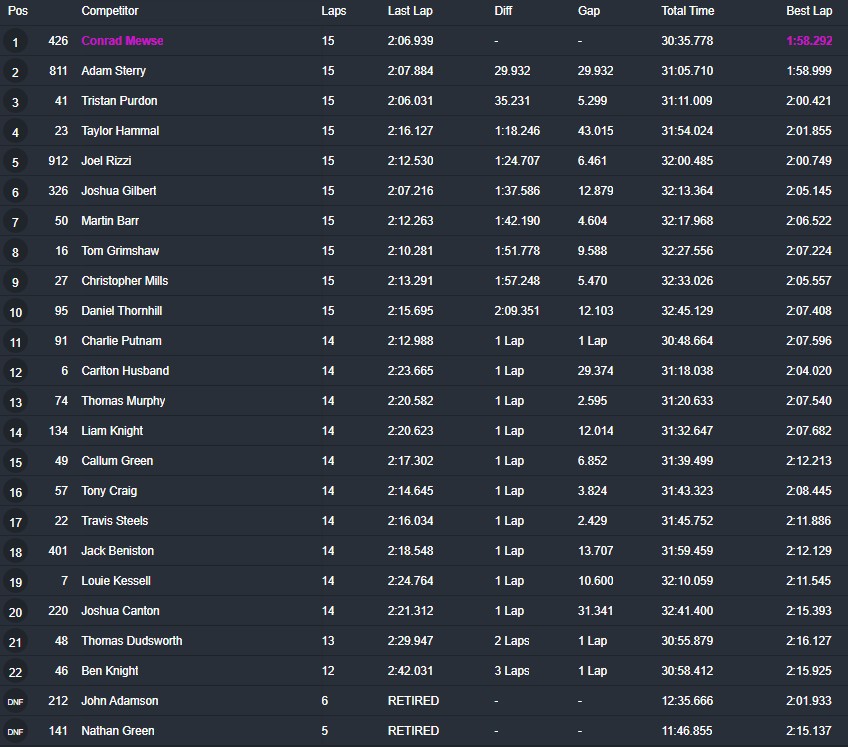
Task: Click position 22 circle badge
Action: 15,671
